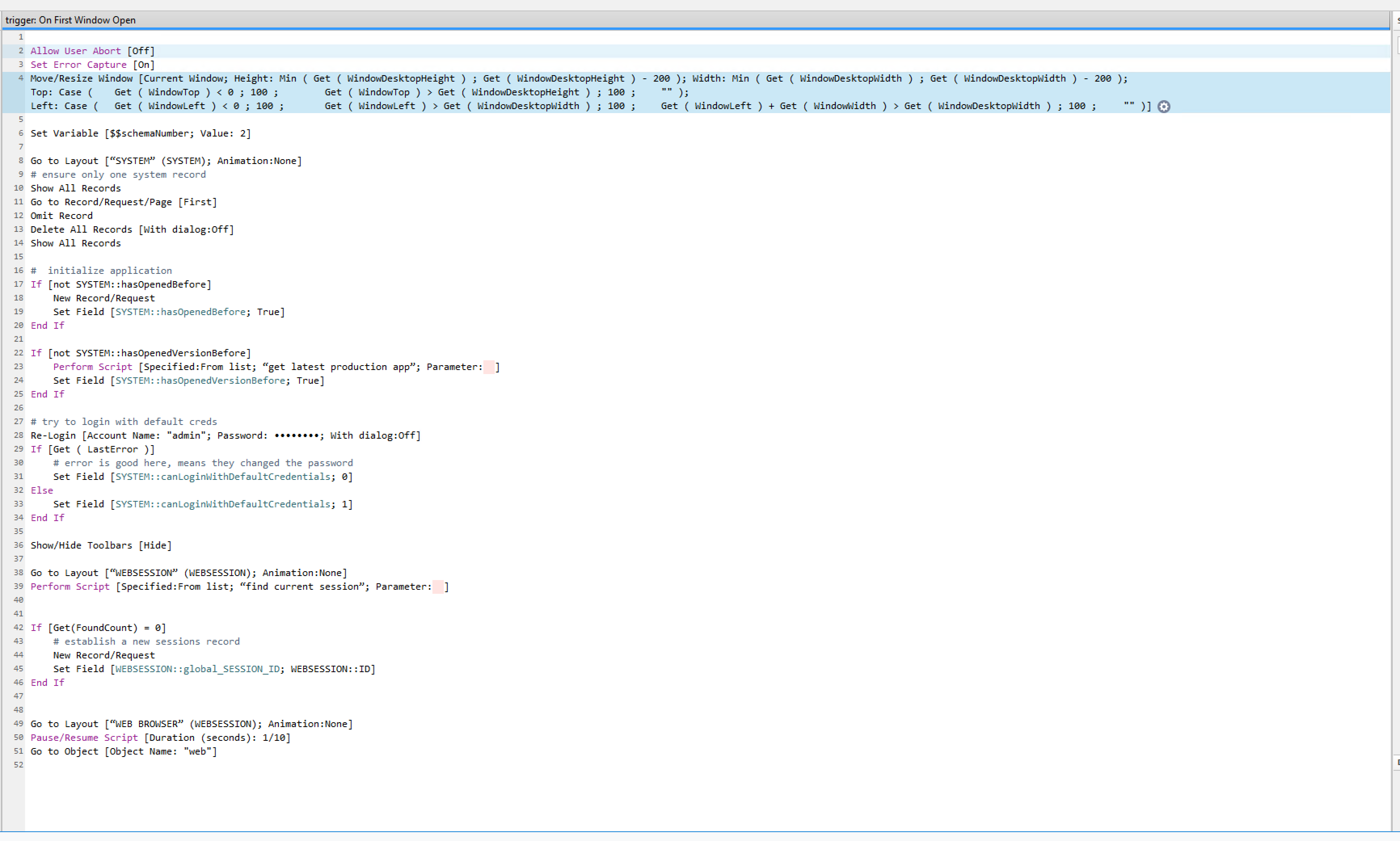Screen dimensions: 1400x841
Task: Select Go to Layout "SYSTEM" step
Action: click(x=166, y=161)
